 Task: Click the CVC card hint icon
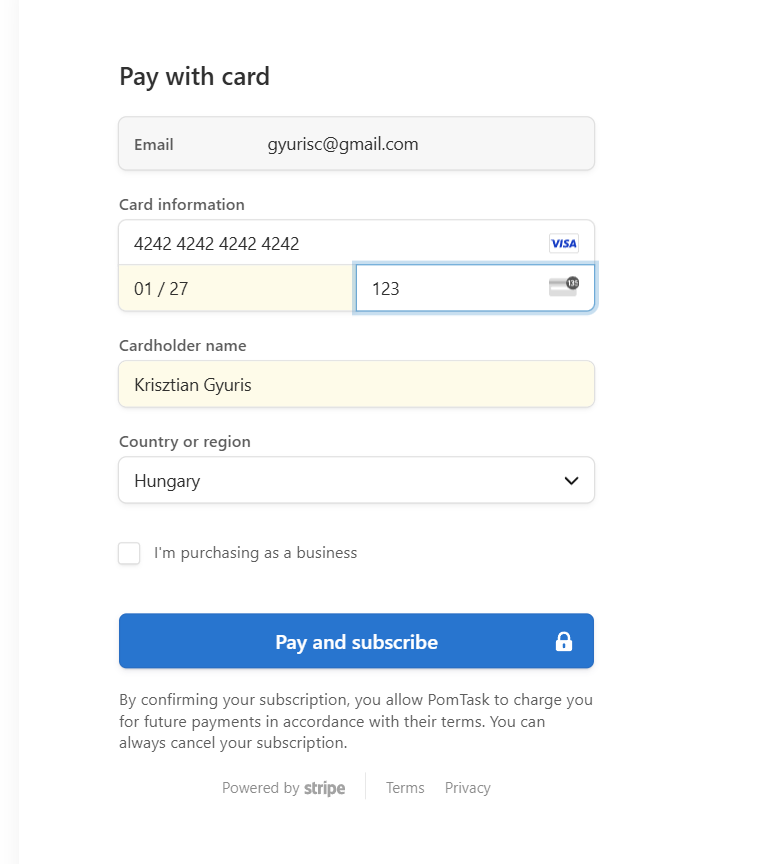[x=564, y=287]
